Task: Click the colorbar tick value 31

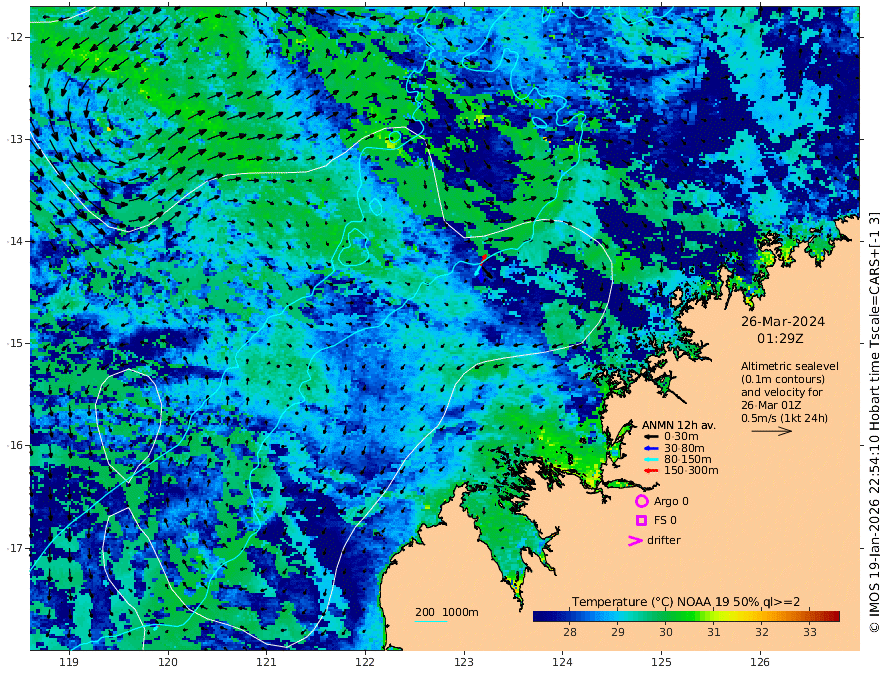Action: pos(713,632)
